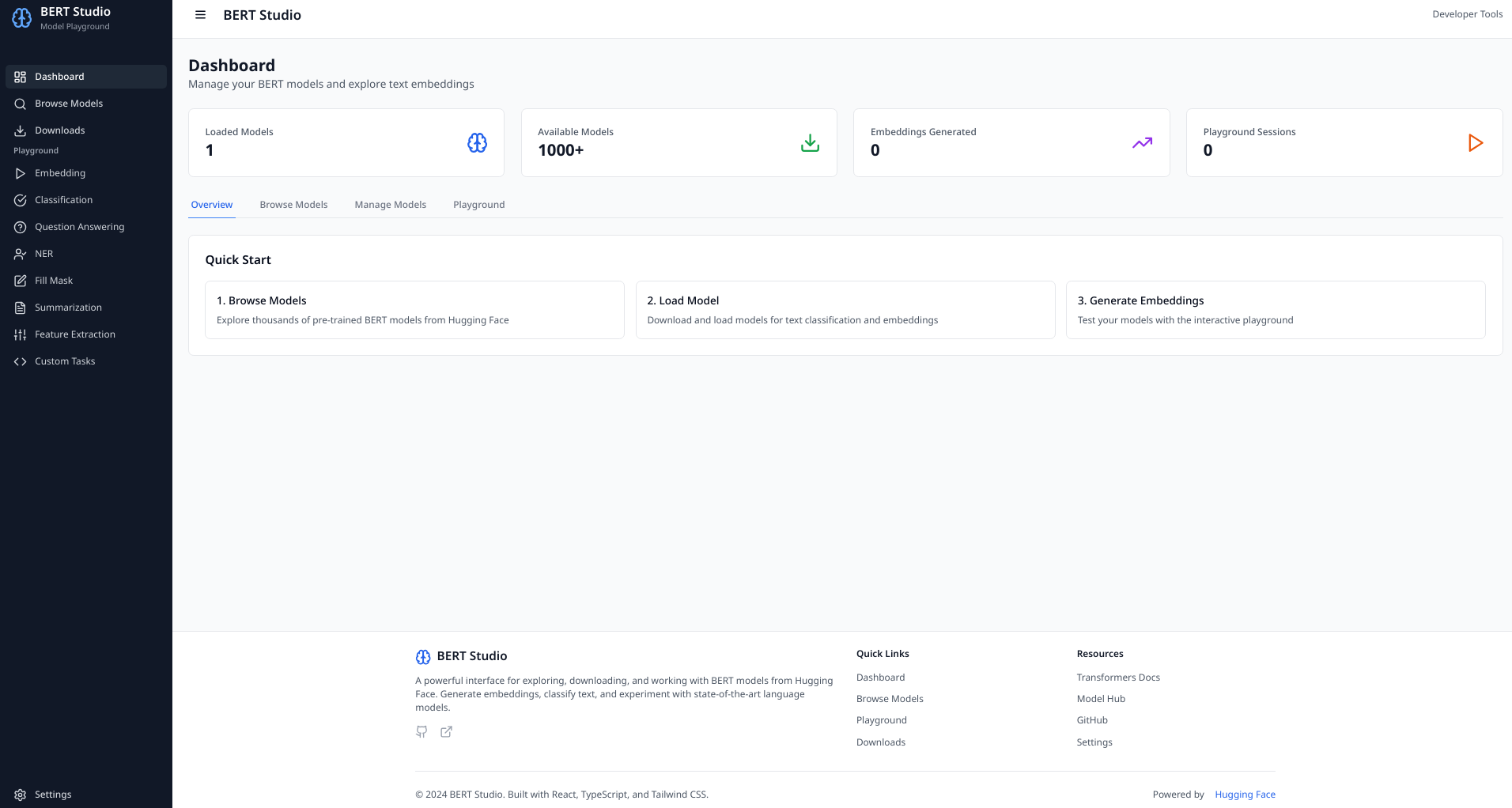Switch to the Playground tab
This screenshot has height=808, width=1512.
pos(479,205)
